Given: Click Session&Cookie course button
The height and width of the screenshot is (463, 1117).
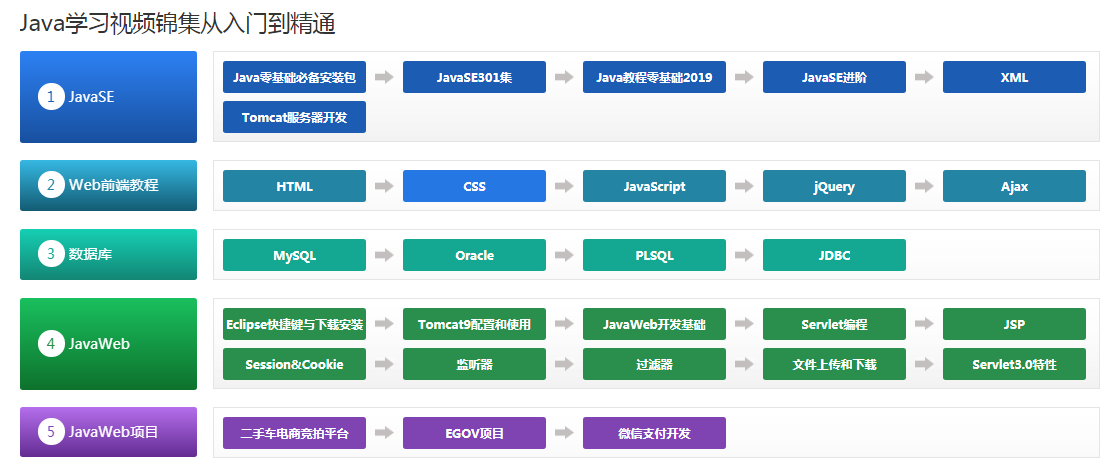Looking at the screenshot, I should click(x=294, y=364).
